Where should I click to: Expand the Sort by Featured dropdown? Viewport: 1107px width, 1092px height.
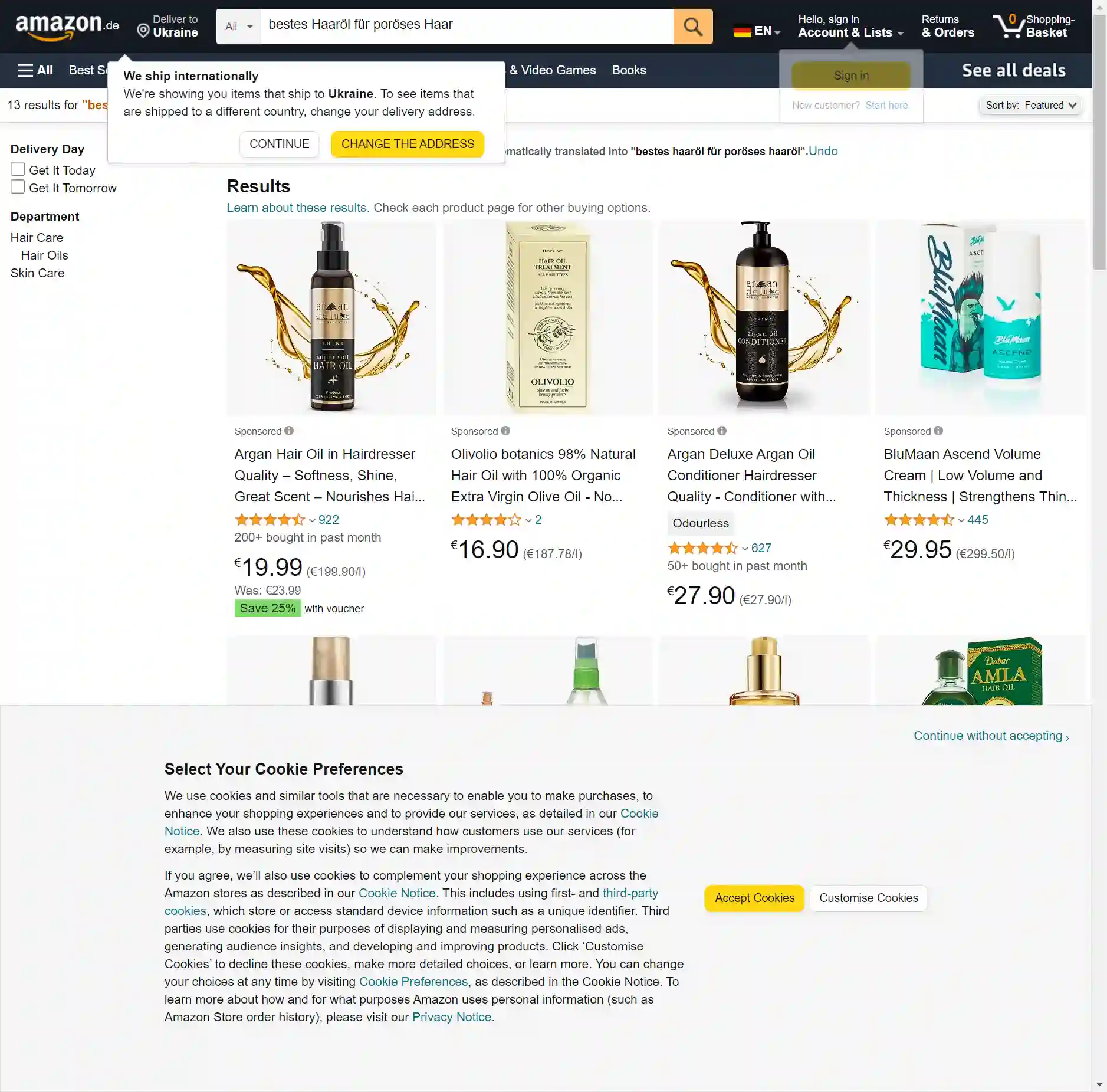tap(1030, 105)
